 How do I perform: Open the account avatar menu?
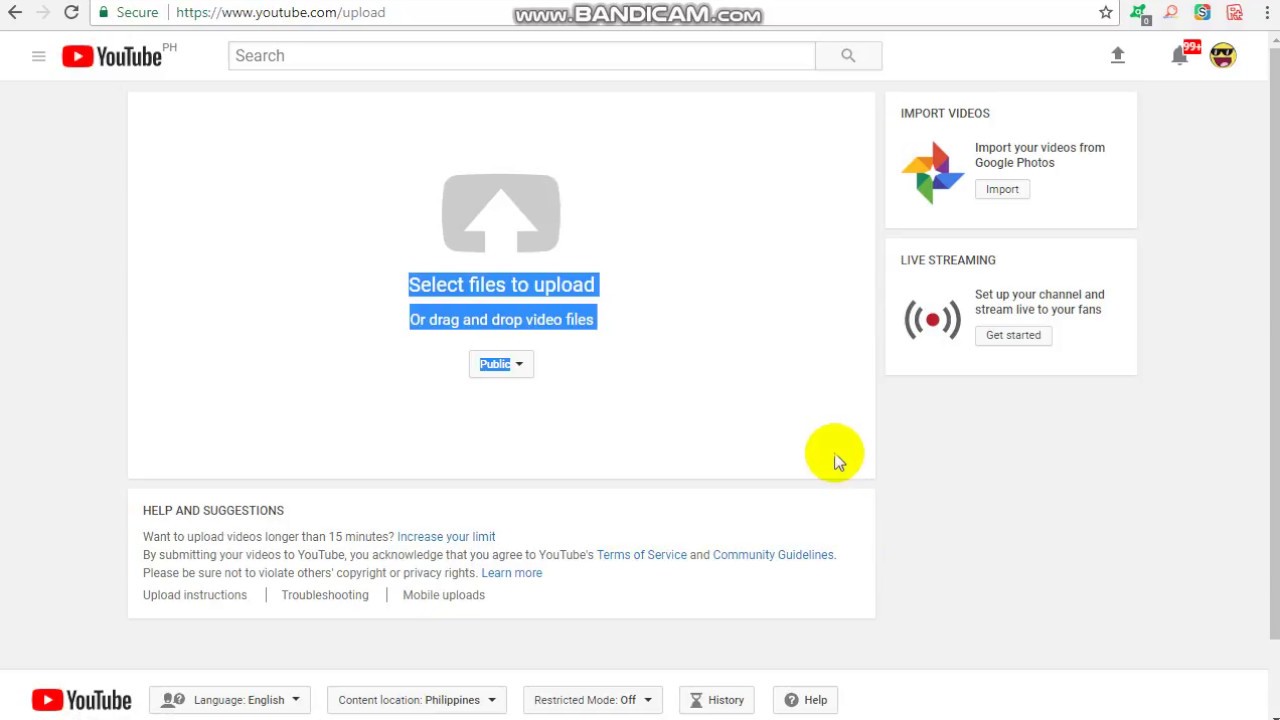1223,56
